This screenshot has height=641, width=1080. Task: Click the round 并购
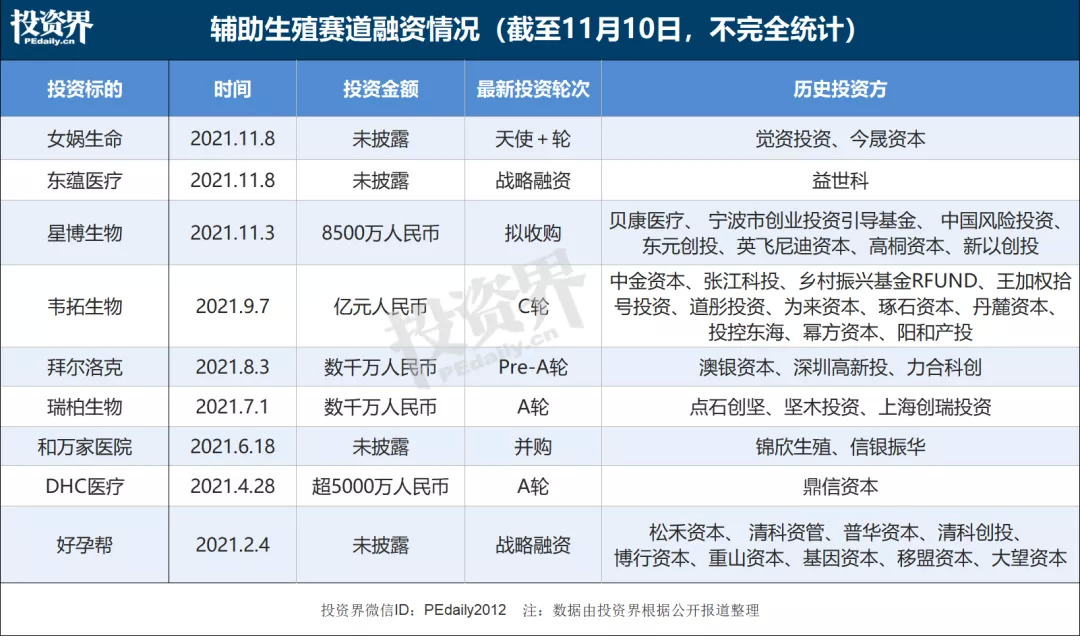pyautogui.click(x=533, y=447)
